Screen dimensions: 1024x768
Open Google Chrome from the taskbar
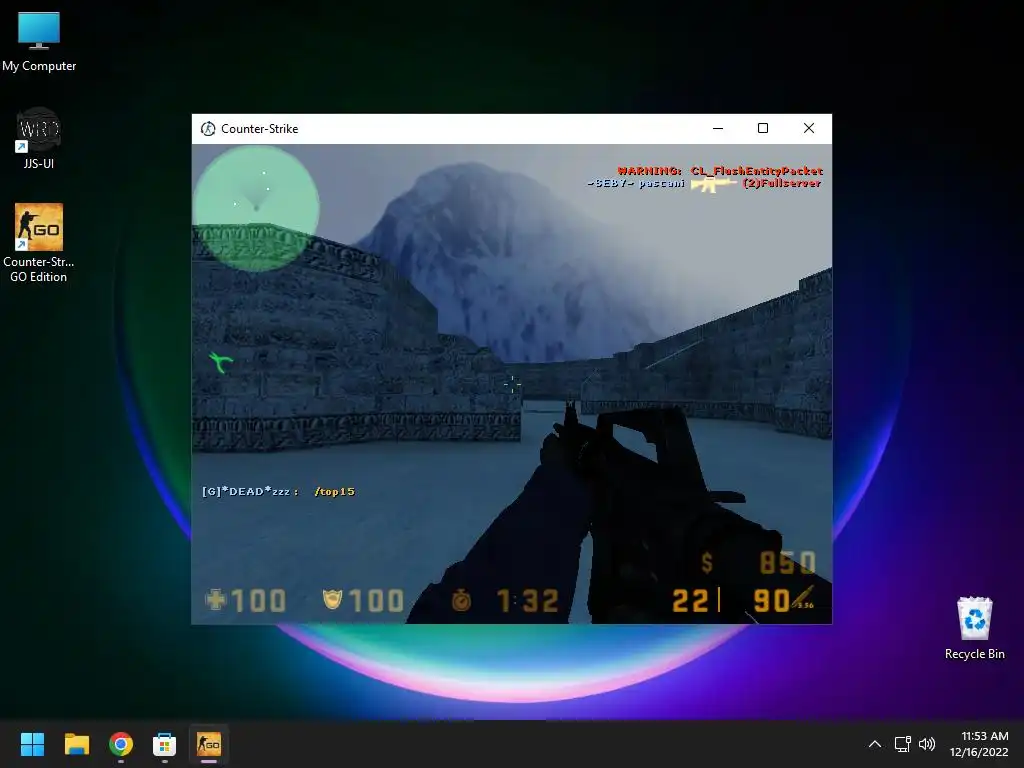coord(121,744)
